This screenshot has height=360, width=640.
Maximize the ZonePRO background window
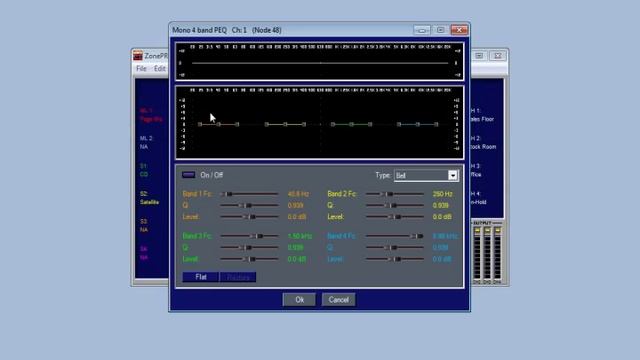479,56
